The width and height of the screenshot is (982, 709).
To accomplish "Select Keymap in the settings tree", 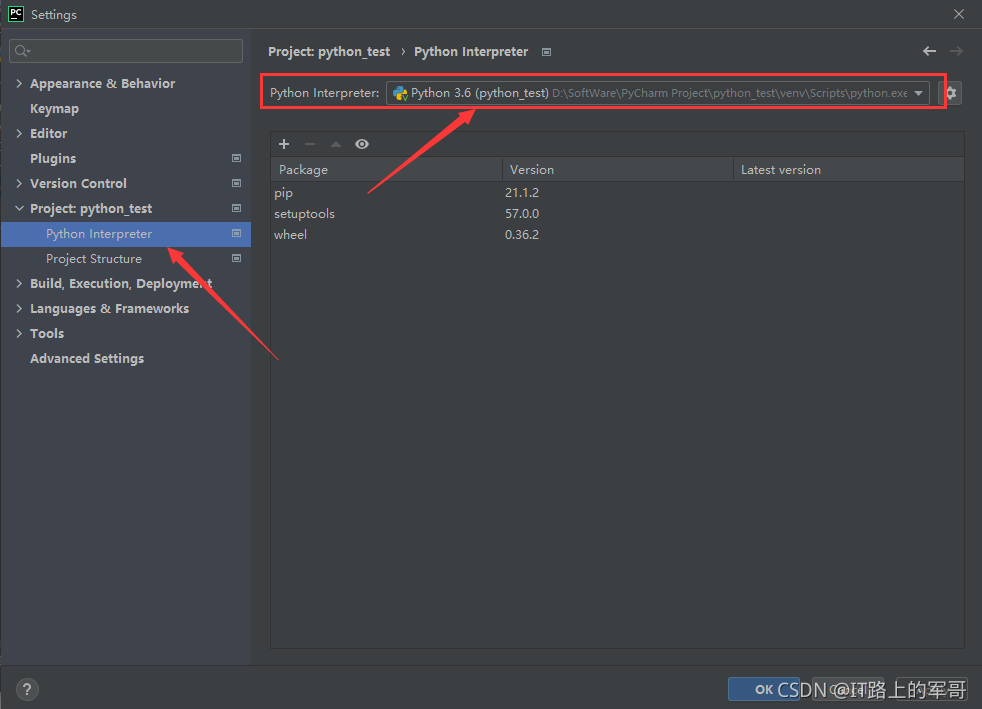I will [54, 108].
